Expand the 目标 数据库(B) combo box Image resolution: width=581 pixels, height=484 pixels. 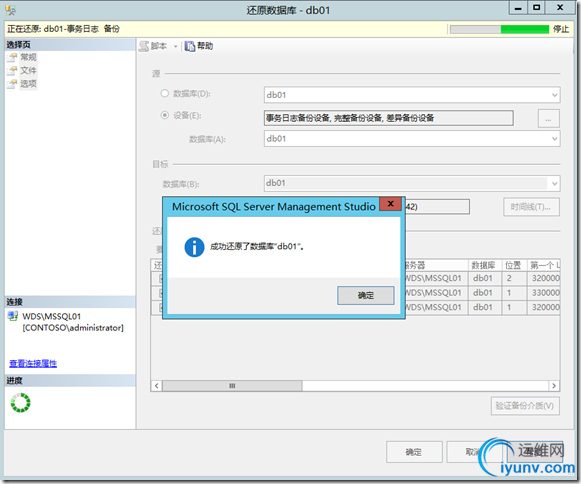tap(554, 183)
